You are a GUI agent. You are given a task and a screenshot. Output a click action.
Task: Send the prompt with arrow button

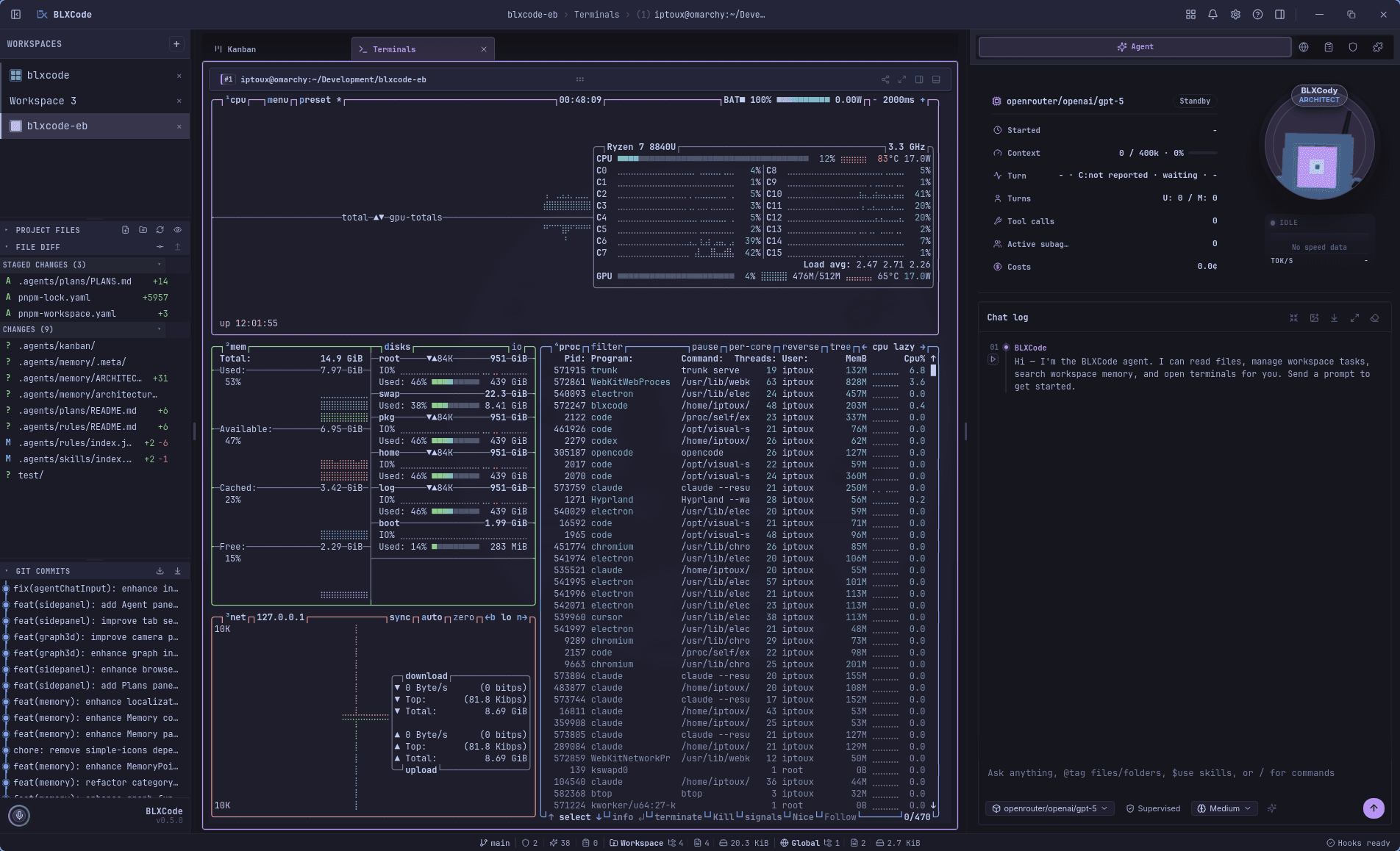[1374, 808]
